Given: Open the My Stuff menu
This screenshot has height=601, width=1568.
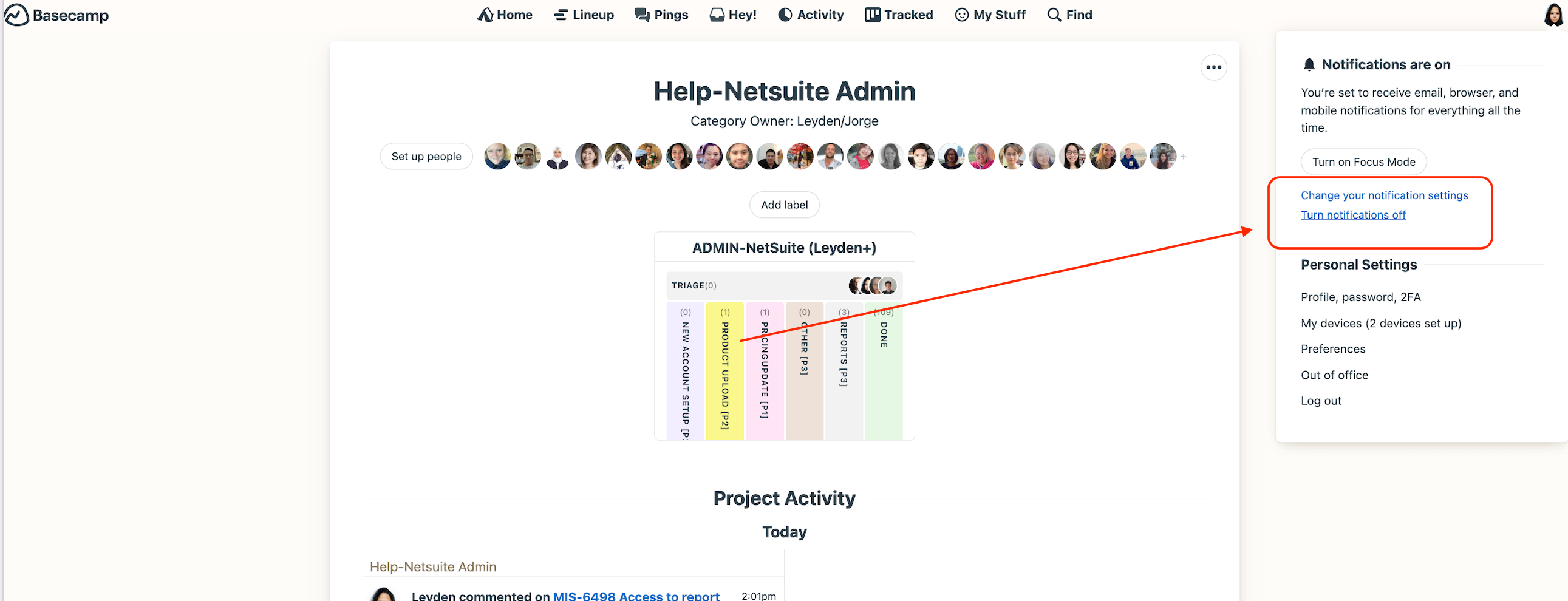Looking at the screenshot, I should pyautogui.click(x=990, y=15).
